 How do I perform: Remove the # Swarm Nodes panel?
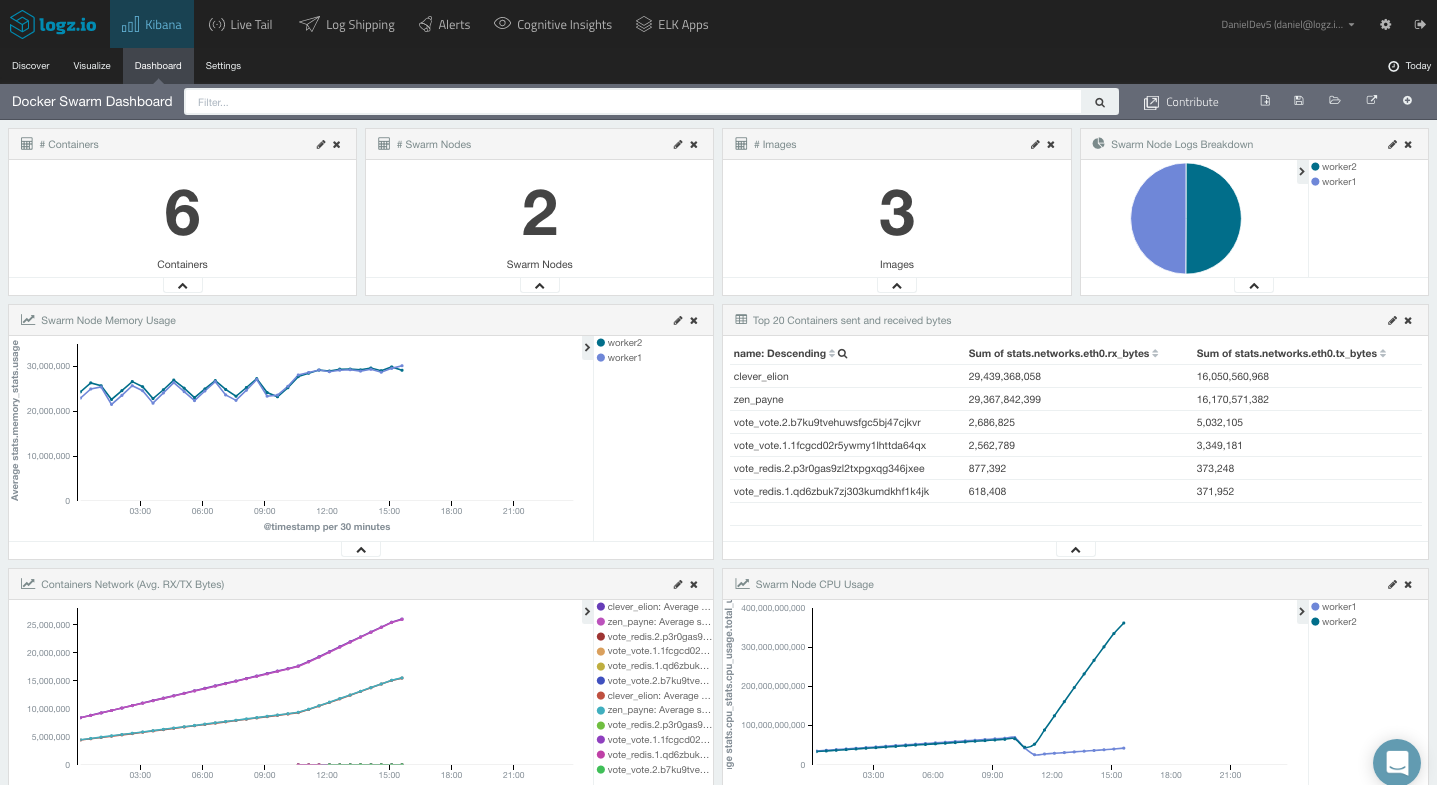[x=694, y=144]
